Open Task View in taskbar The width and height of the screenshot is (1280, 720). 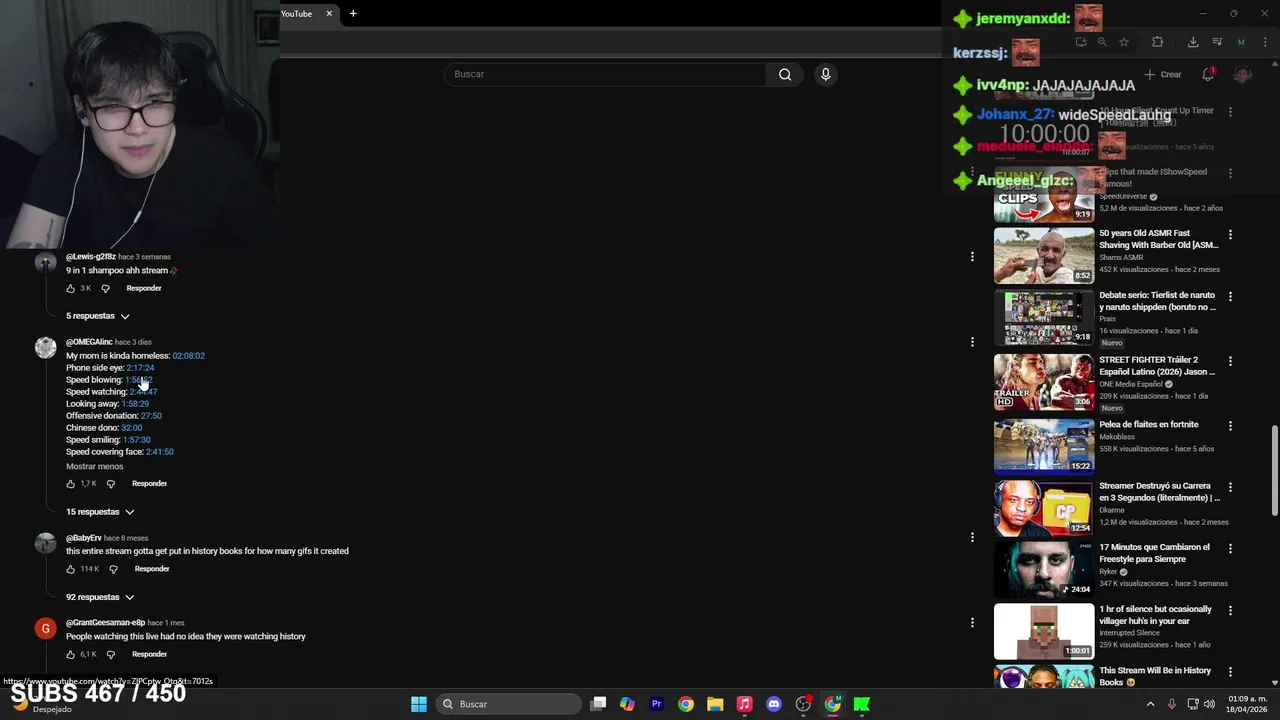(598, 704)
